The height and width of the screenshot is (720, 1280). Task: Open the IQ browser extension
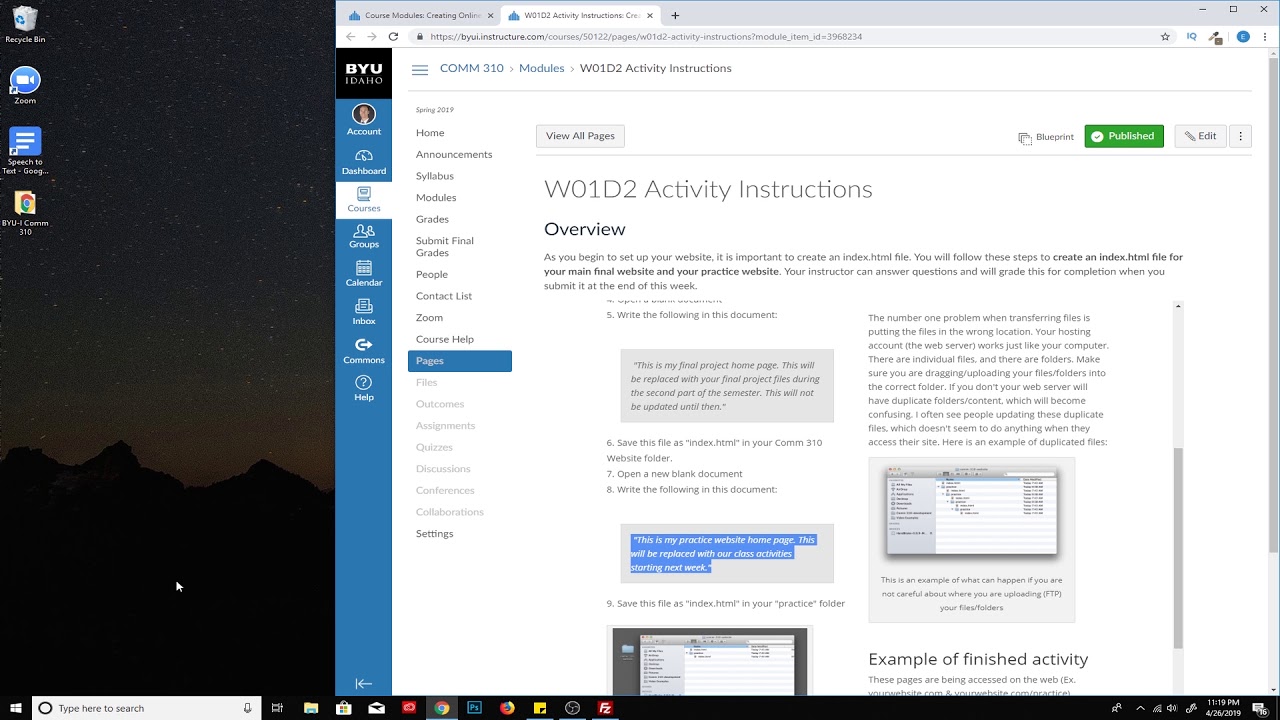[x=1191, y=37]
